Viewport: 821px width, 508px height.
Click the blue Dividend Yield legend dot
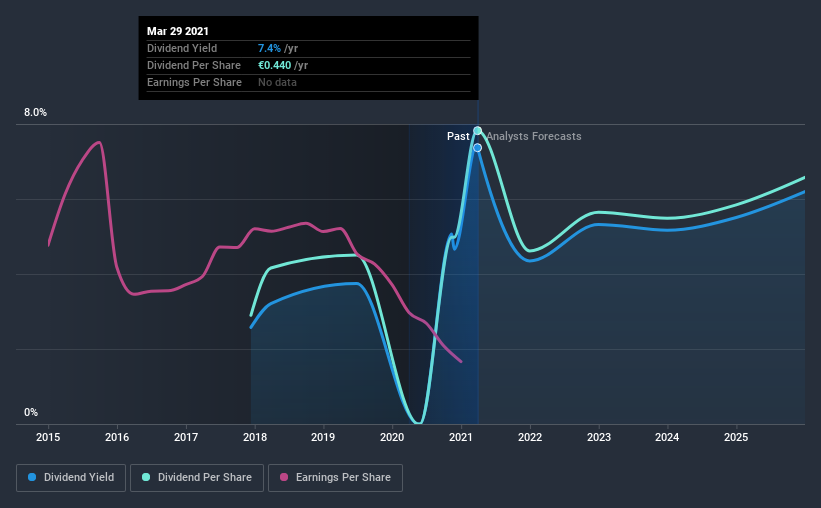pos(32,477)
